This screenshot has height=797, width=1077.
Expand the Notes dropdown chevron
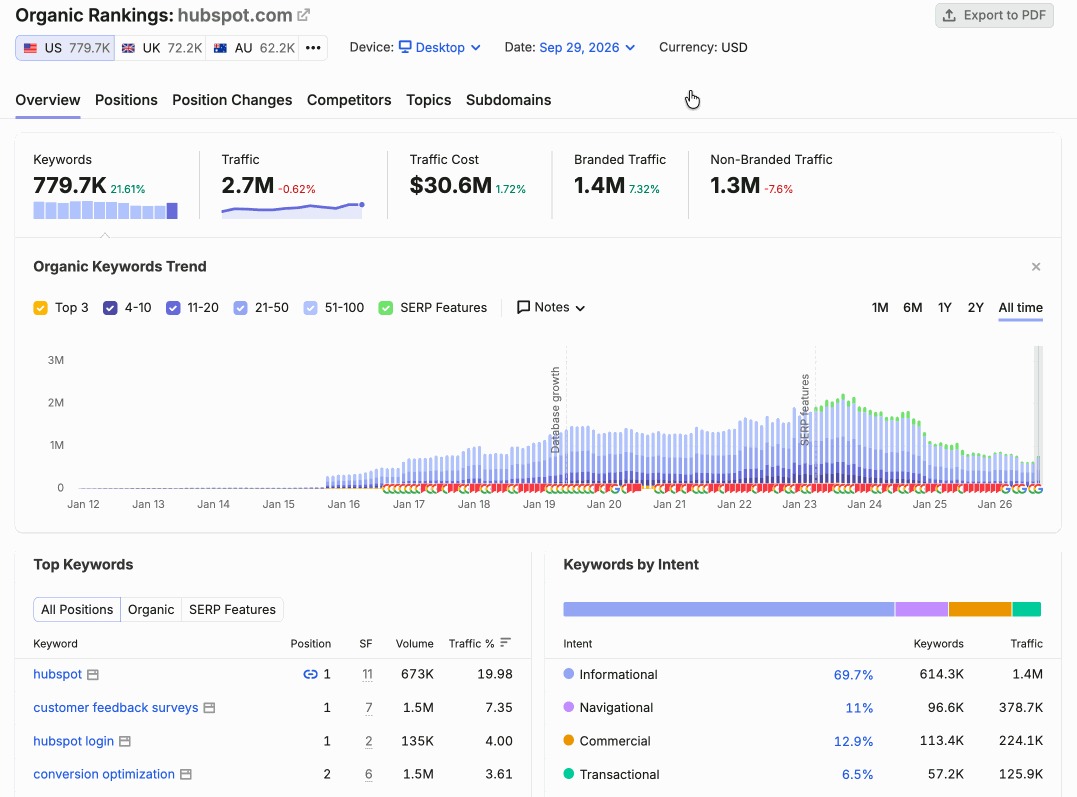pyautogui.click(x=580, y=308)
